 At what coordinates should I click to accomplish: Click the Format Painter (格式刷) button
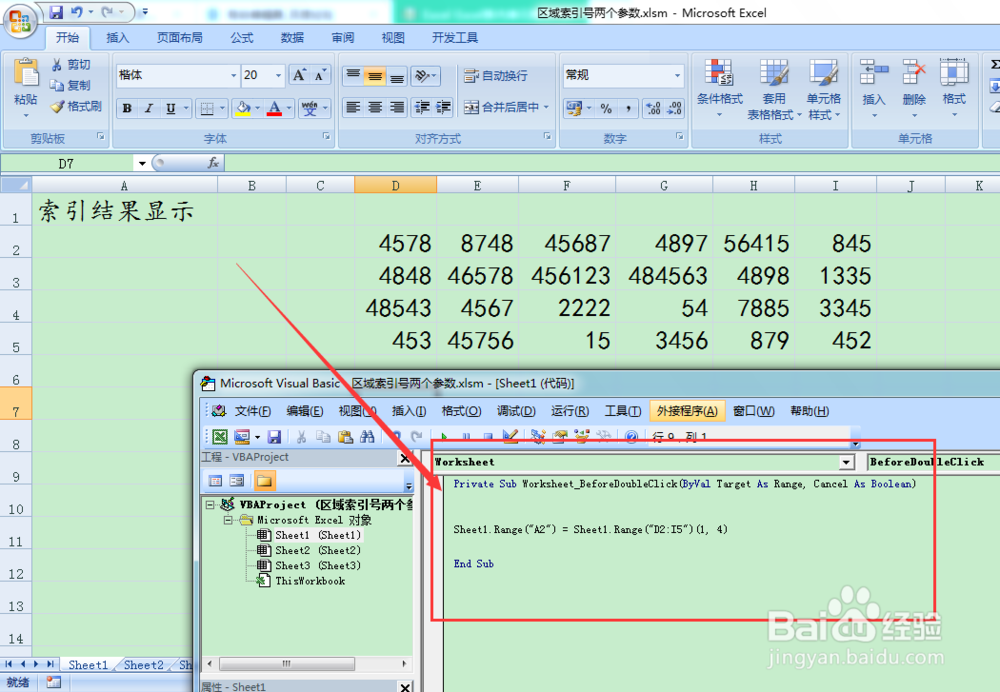[x=77, y=106]
